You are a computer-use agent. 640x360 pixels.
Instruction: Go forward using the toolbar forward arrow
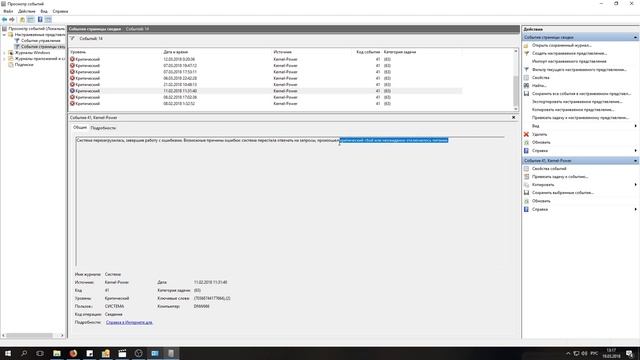coord(12,20)
